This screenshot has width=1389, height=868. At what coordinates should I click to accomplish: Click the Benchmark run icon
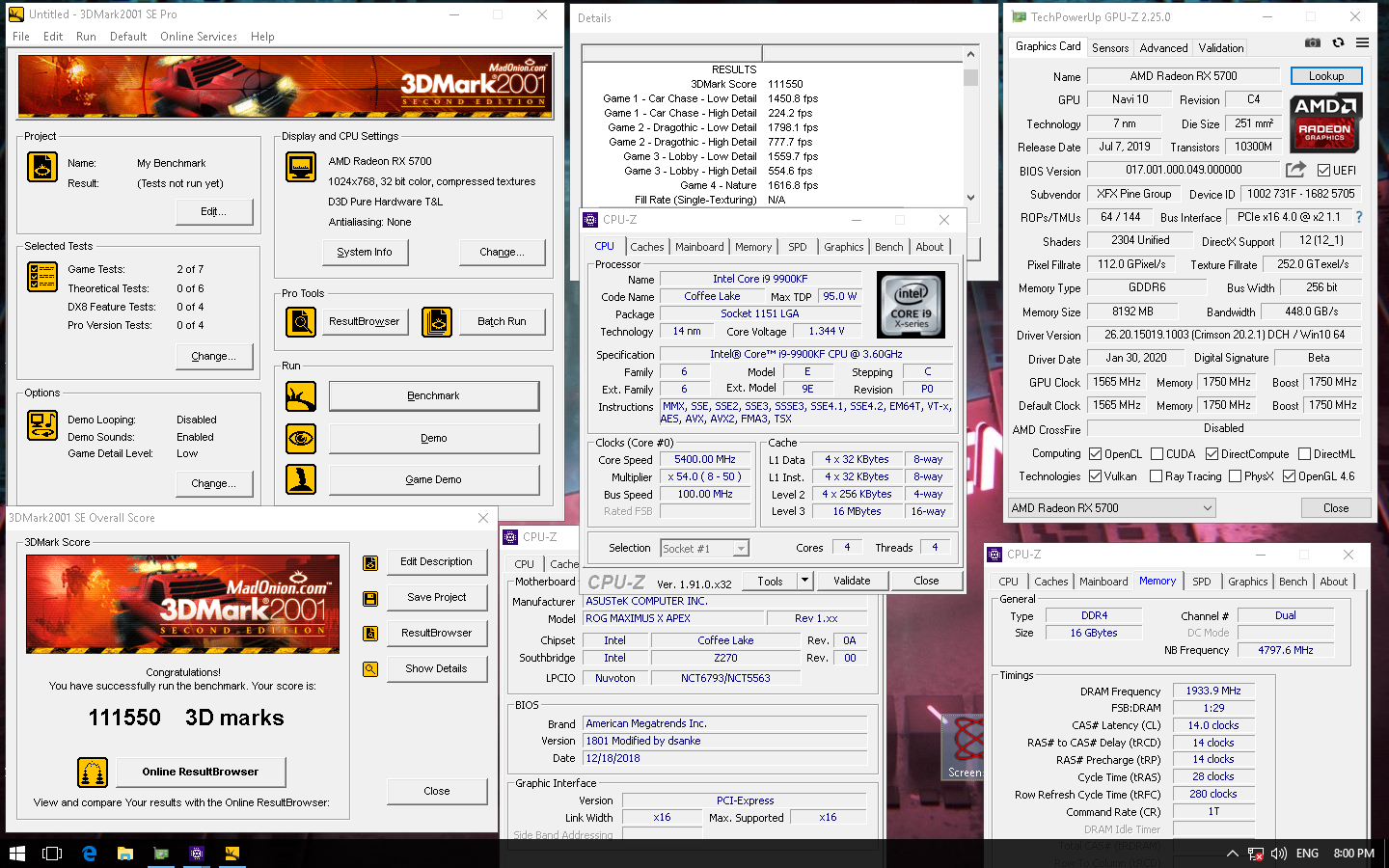click(301, 396)
